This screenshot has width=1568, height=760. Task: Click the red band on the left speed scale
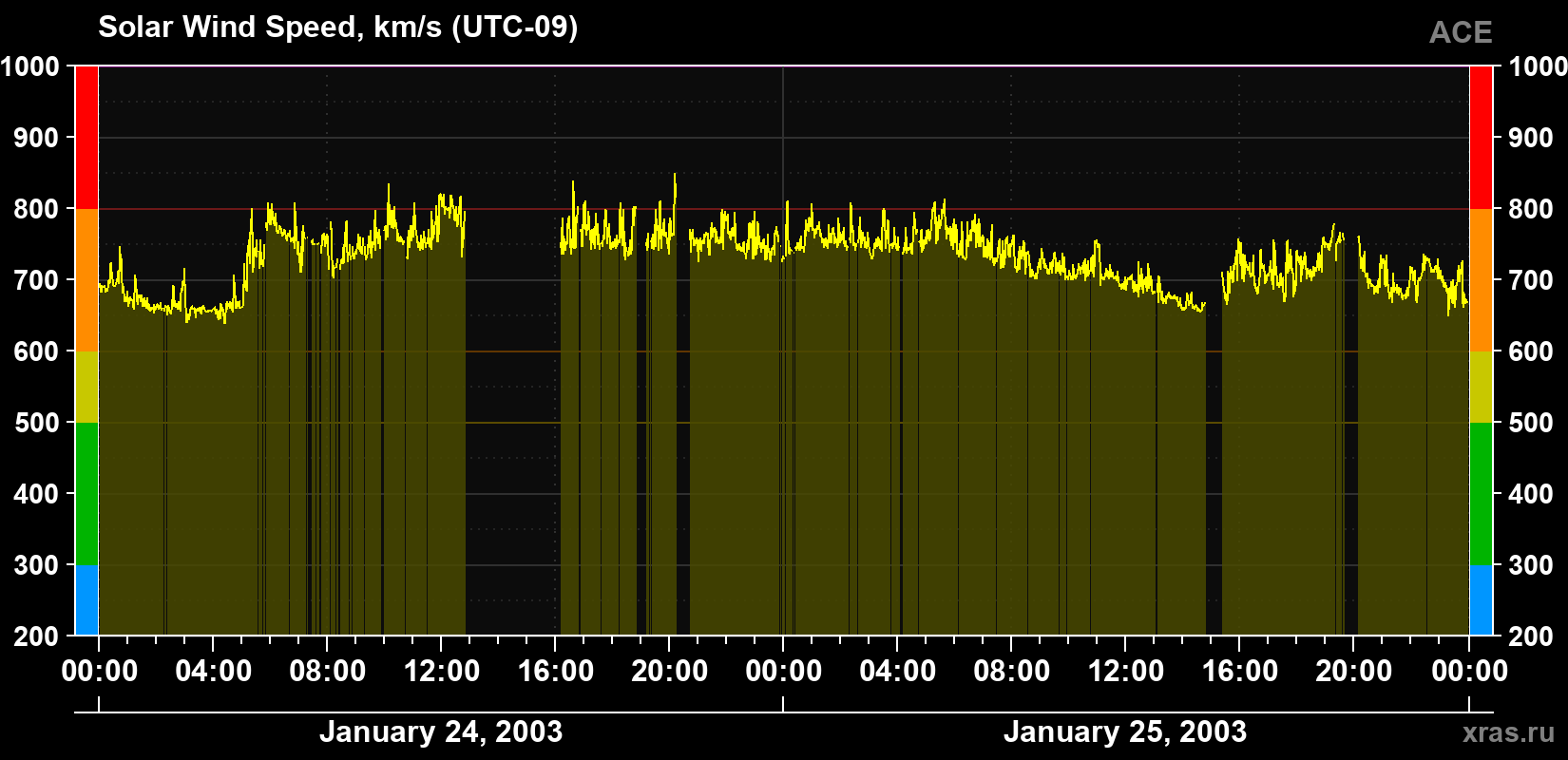86,138
